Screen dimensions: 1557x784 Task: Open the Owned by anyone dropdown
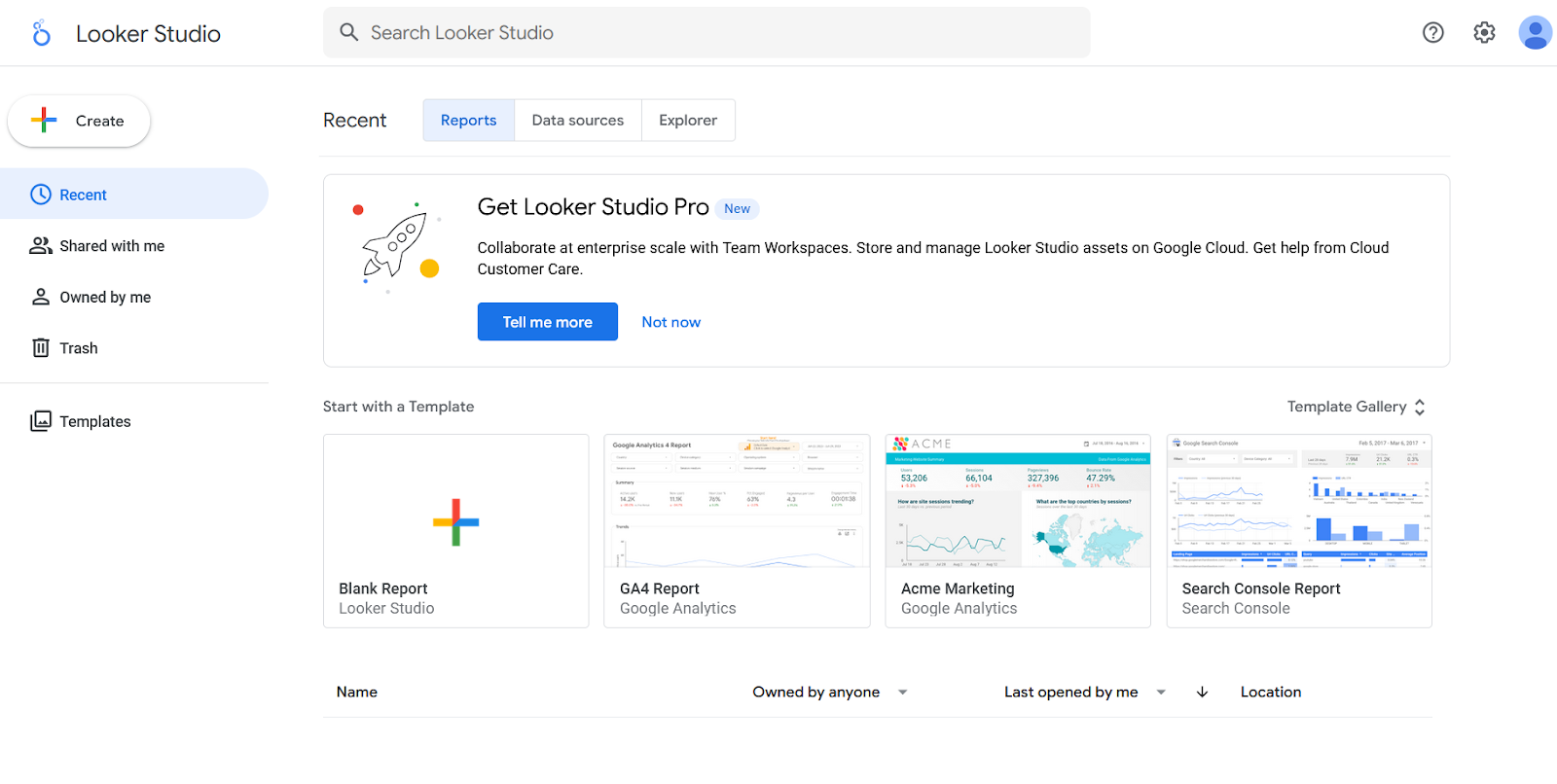[830, 692]
